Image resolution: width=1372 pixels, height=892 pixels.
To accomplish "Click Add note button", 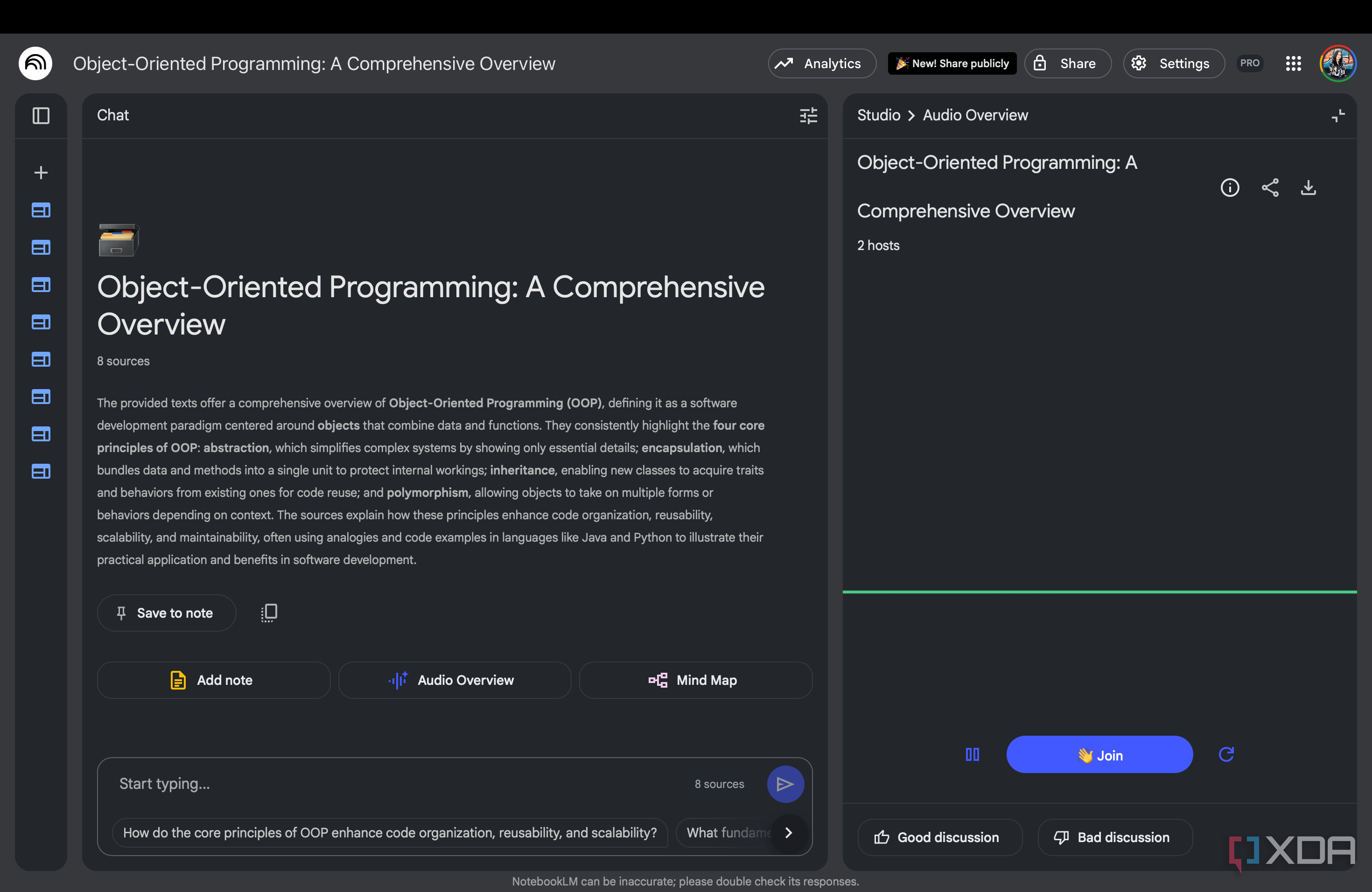I will click(x=213, y=681).
